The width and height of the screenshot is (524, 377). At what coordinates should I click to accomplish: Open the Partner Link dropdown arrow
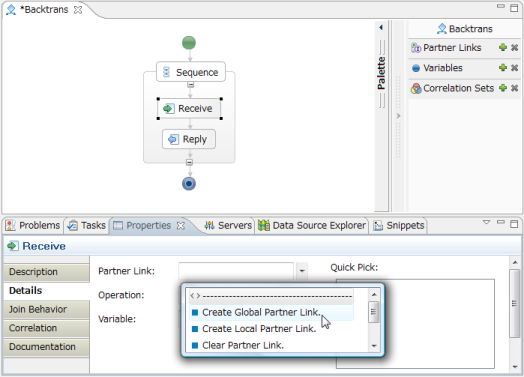point(302,271)
